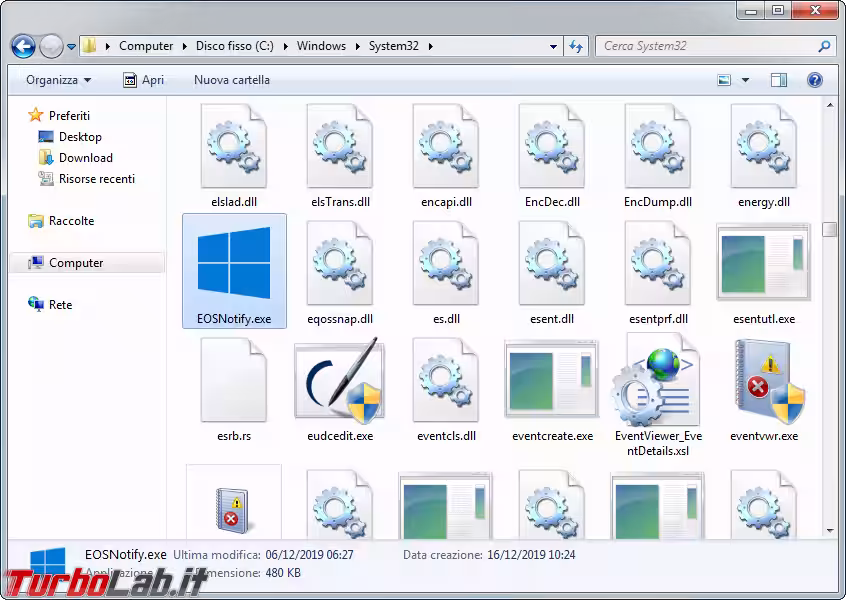Image resolution: width=846 pixels, height=600 pixels.
Task: Toggle the preview pane button
Action: click(x=779, y=80)
